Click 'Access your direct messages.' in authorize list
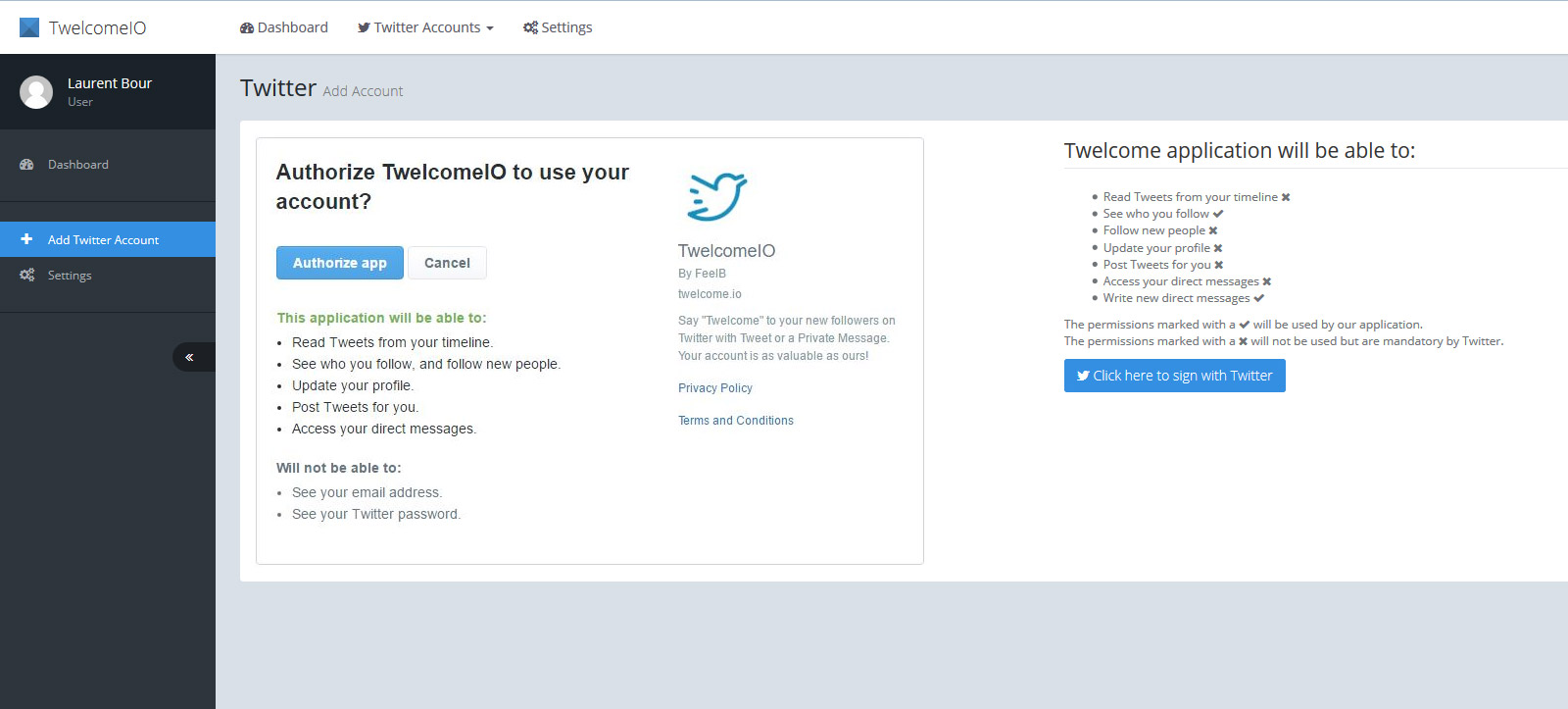 [384, 429]
